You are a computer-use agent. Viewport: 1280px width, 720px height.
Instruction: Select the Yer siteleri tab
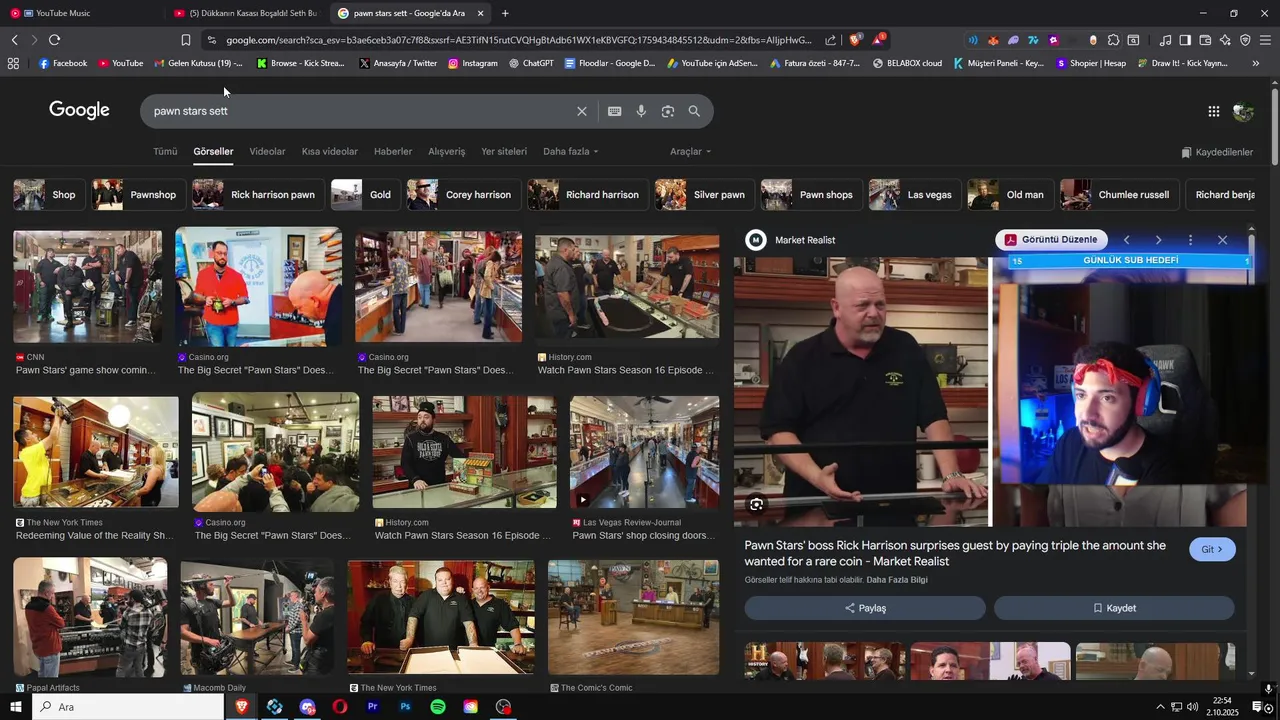click(504, 152)
